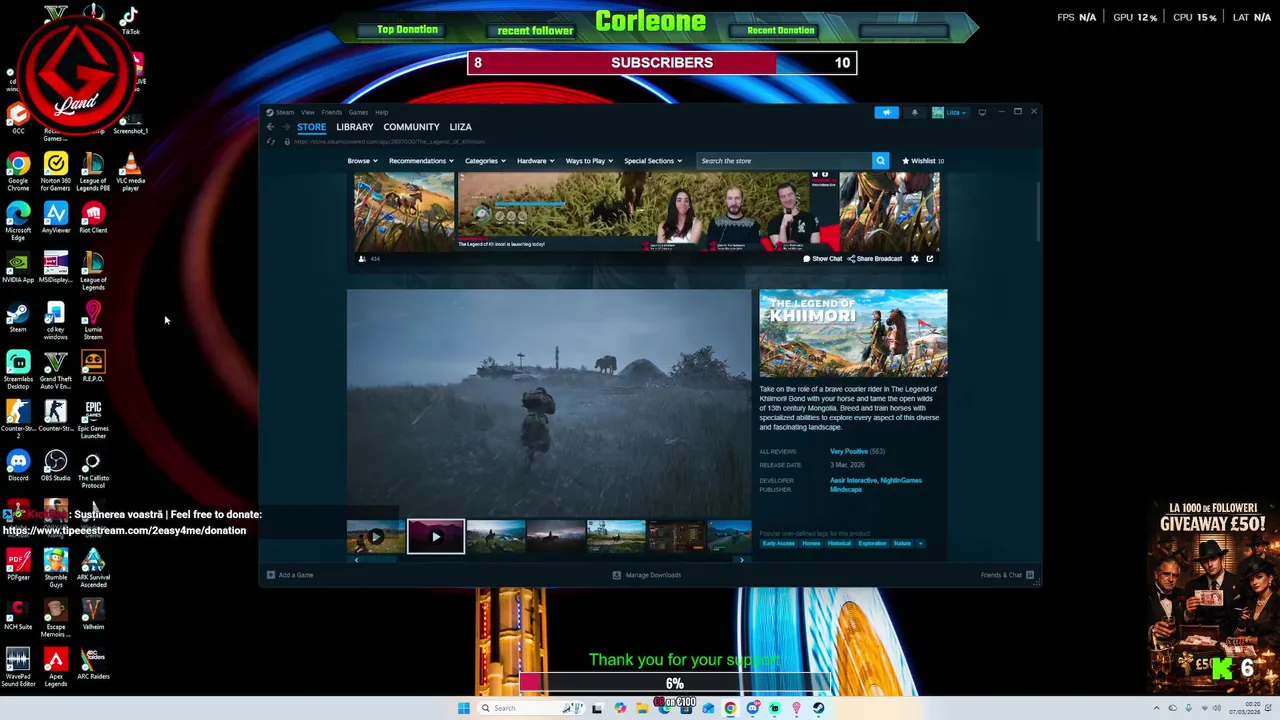The height and width of the screenshot is (720, 1280).
Task: Click the Steam page vertical scrollbar
Action: [x=1038, y=210]
